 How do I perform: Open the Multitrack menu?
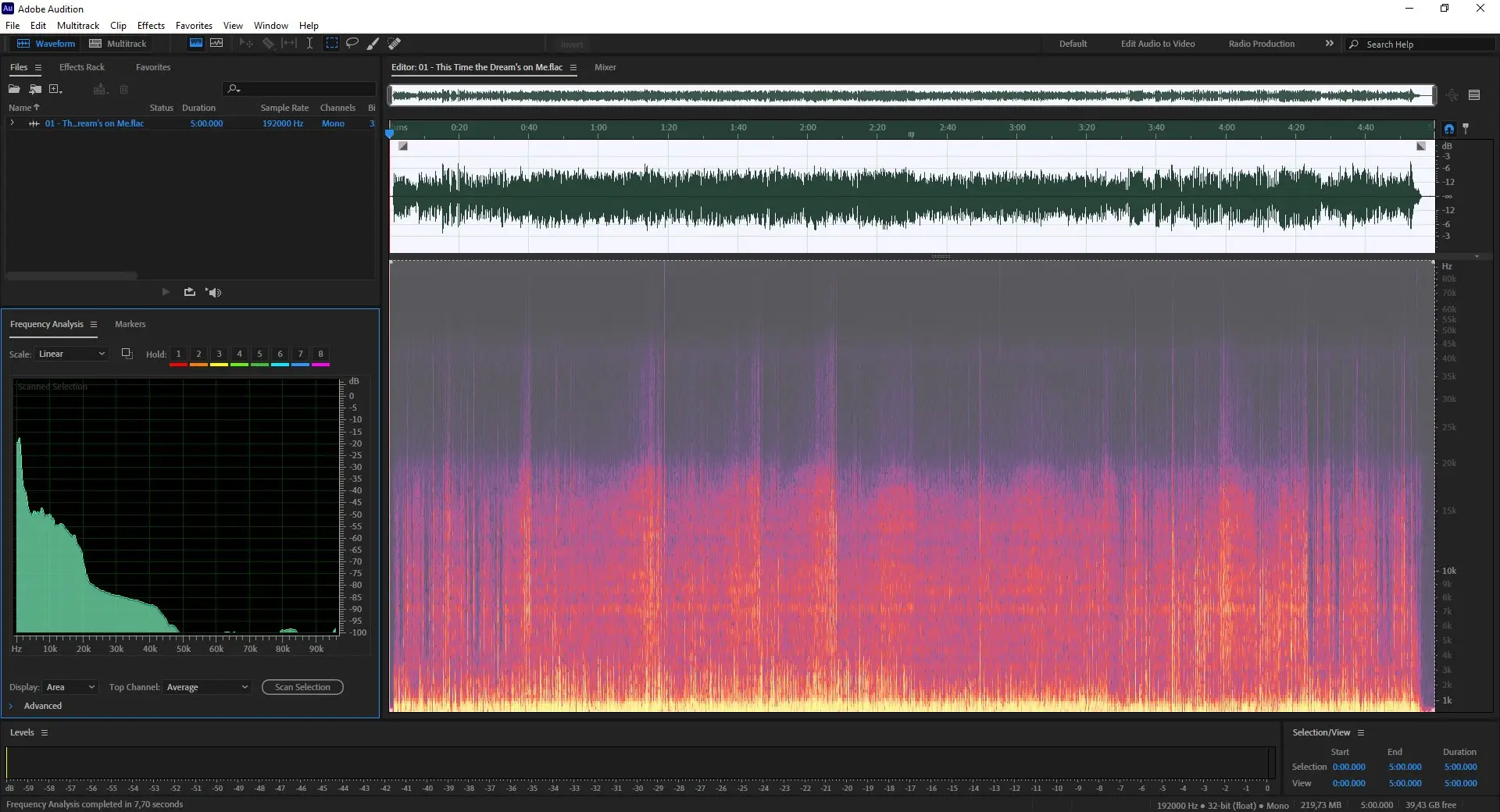(78, 26)
